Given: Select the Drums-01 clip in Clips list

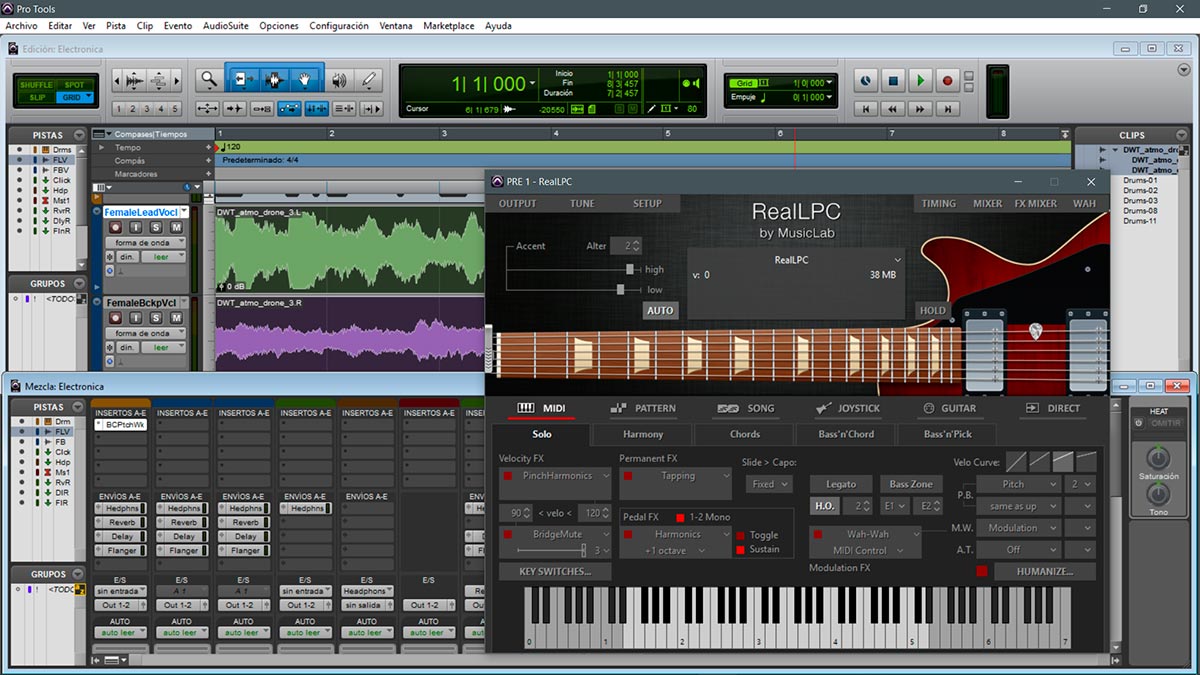Looking at the screenshot, I should [1140, 180].
